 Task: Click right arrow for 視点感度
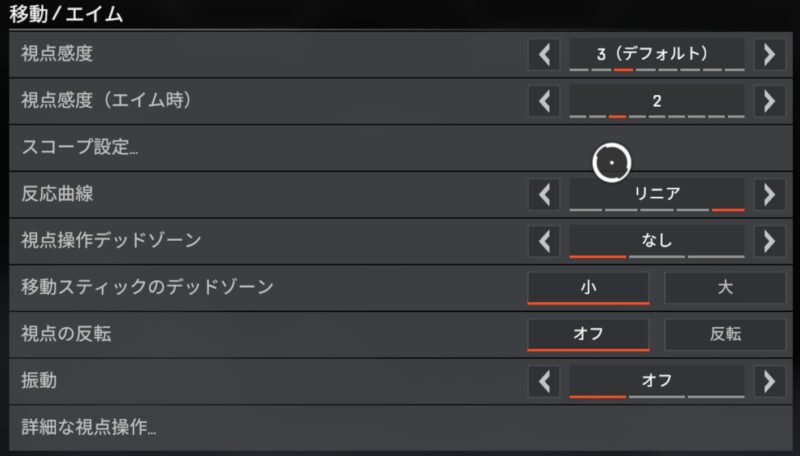click(x=768, y=54)
